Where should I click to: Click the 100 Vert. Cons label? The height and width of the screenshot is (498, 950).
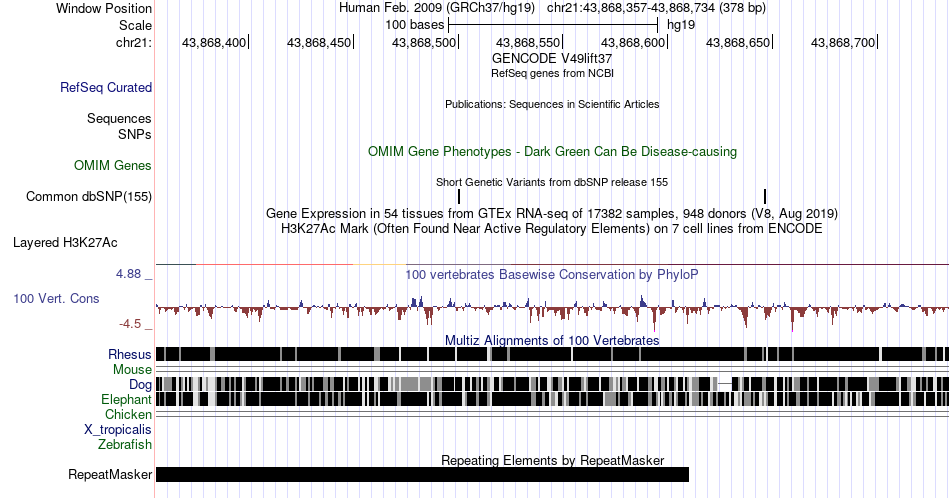pyautogui.click(x=56, y=298)
